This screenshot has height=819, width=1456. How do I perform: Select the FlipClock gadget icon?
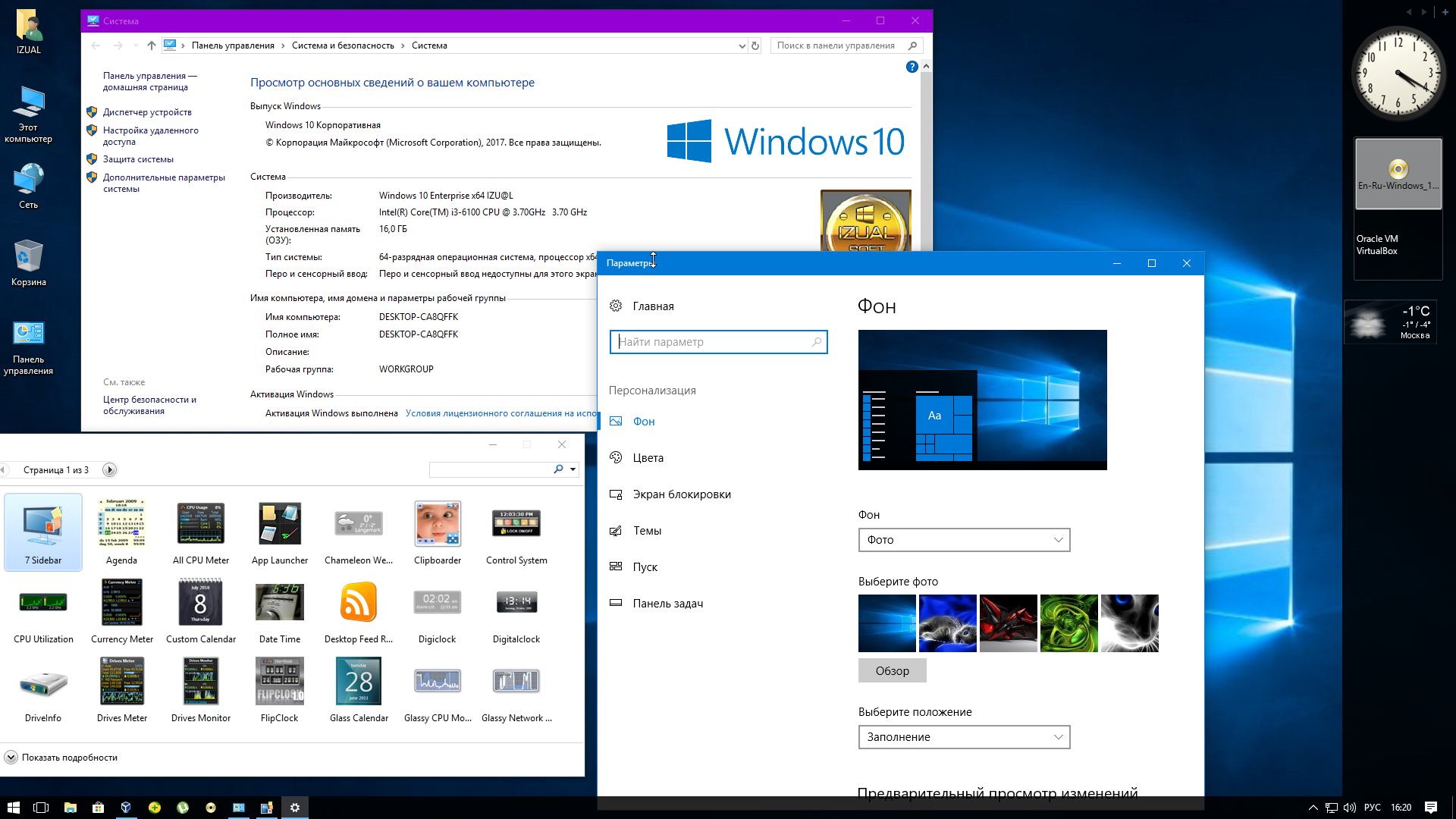(279, 681)
